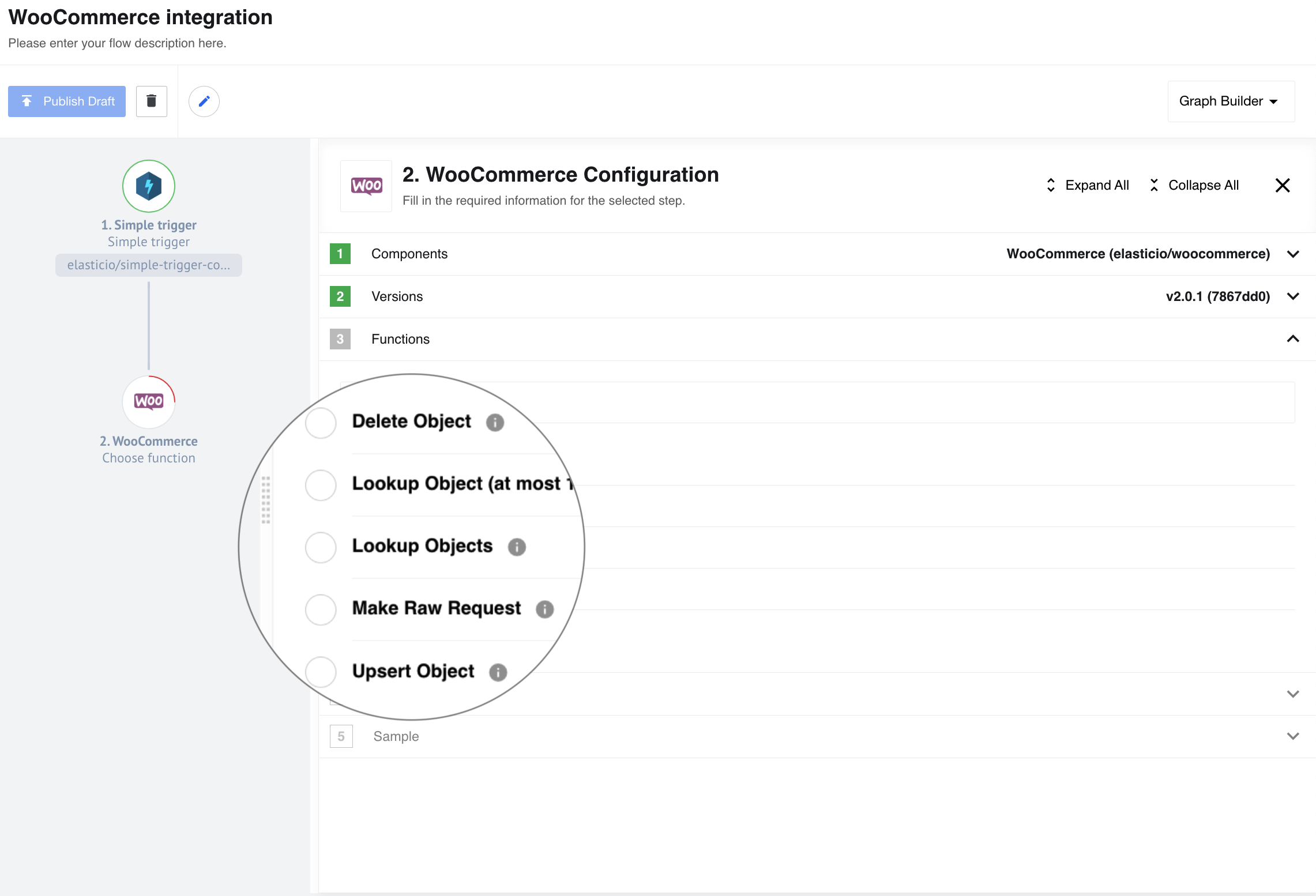This screenshot has width=1316, height=896.
Task: Click the Woo logo in configuration header
Action: (366, 186)
